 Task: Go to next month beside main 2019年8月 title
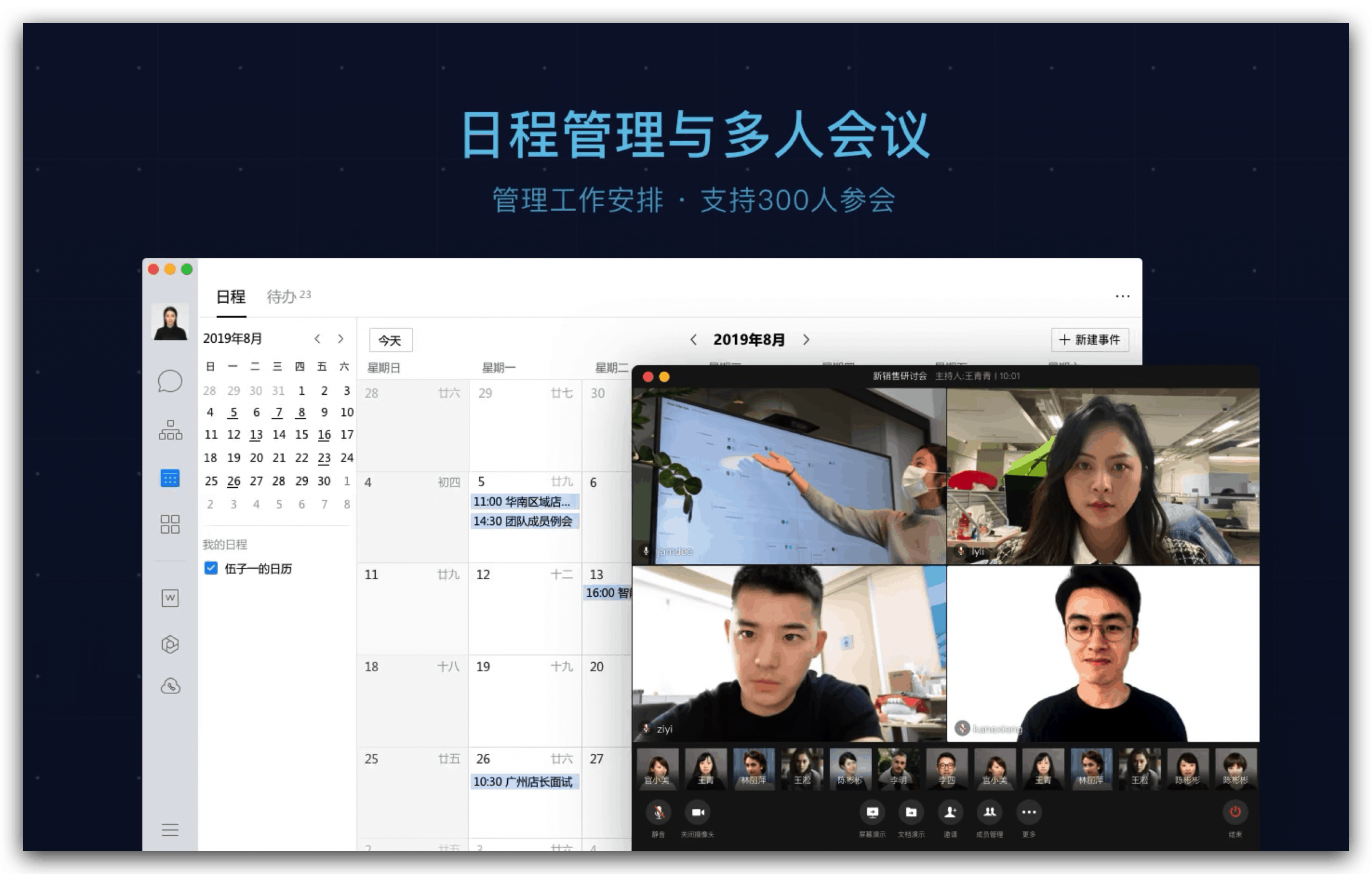[806, 340]
